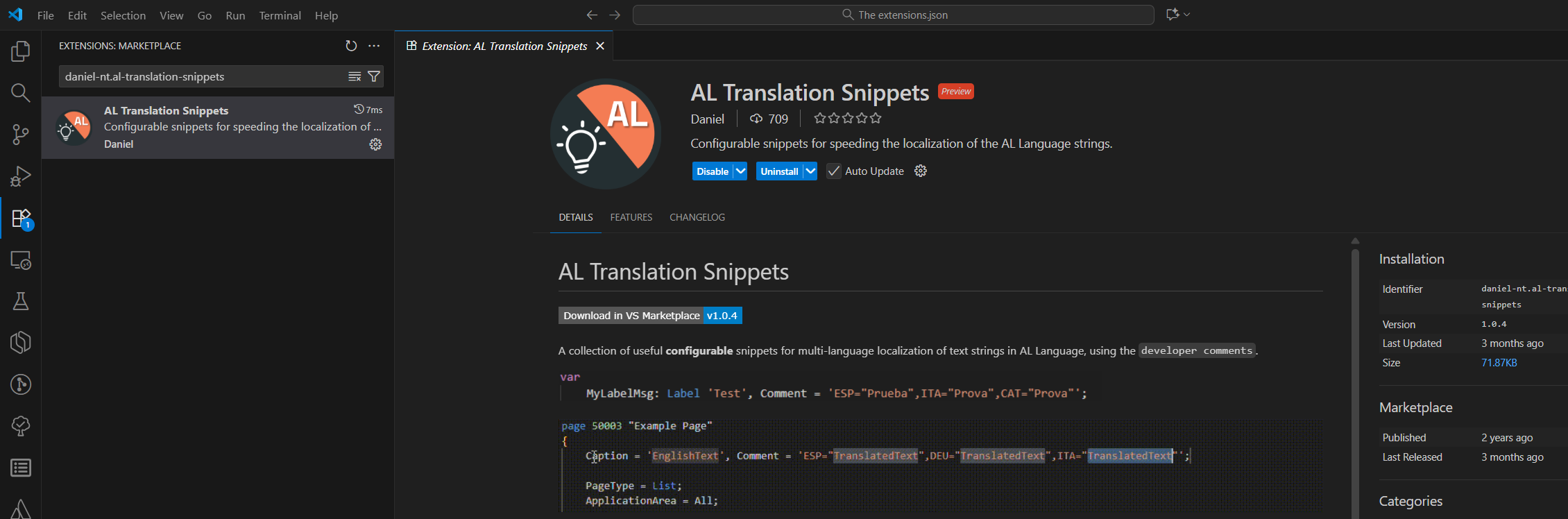Image resolution: width=1568 pixels, height=519 pixels.
Task: Open Views and More Actions ellipsis
Action: coord(374,46)
